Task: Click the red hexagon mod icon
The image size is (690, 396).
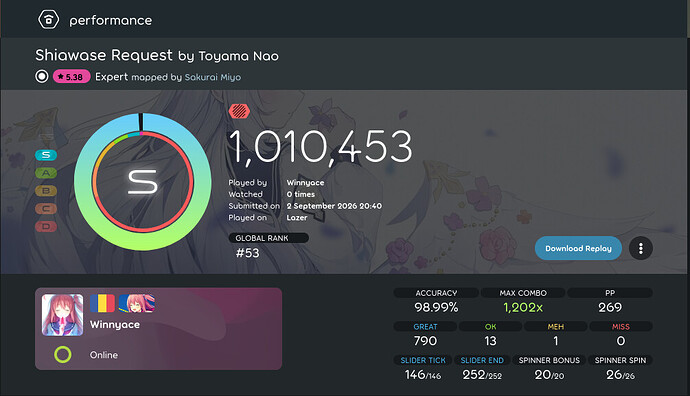Action: [x=239, y=111]
